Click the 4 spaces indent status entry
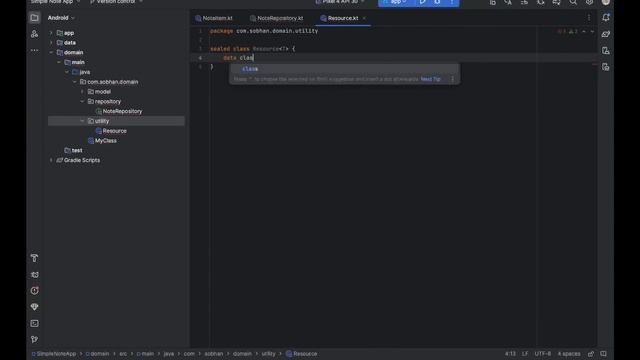 pyautogui.click(x=569, y=354)
